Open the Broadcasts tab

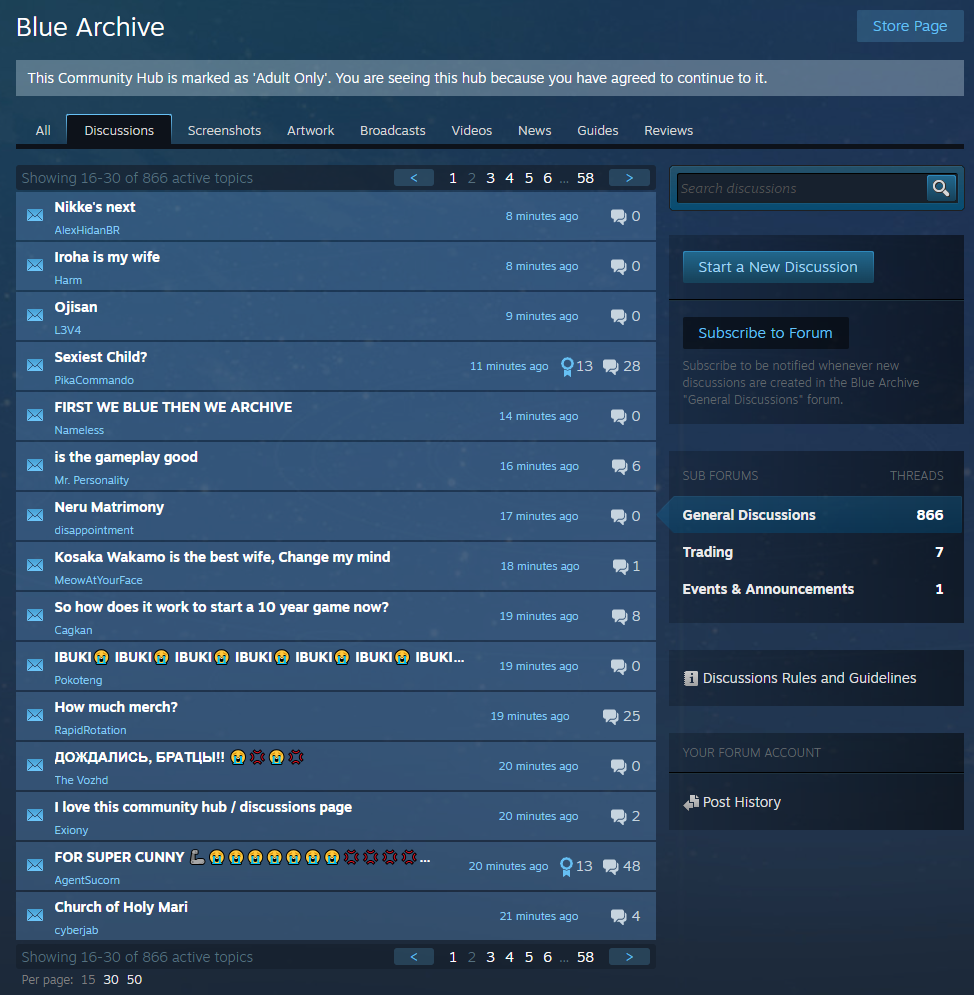(393, 131)
